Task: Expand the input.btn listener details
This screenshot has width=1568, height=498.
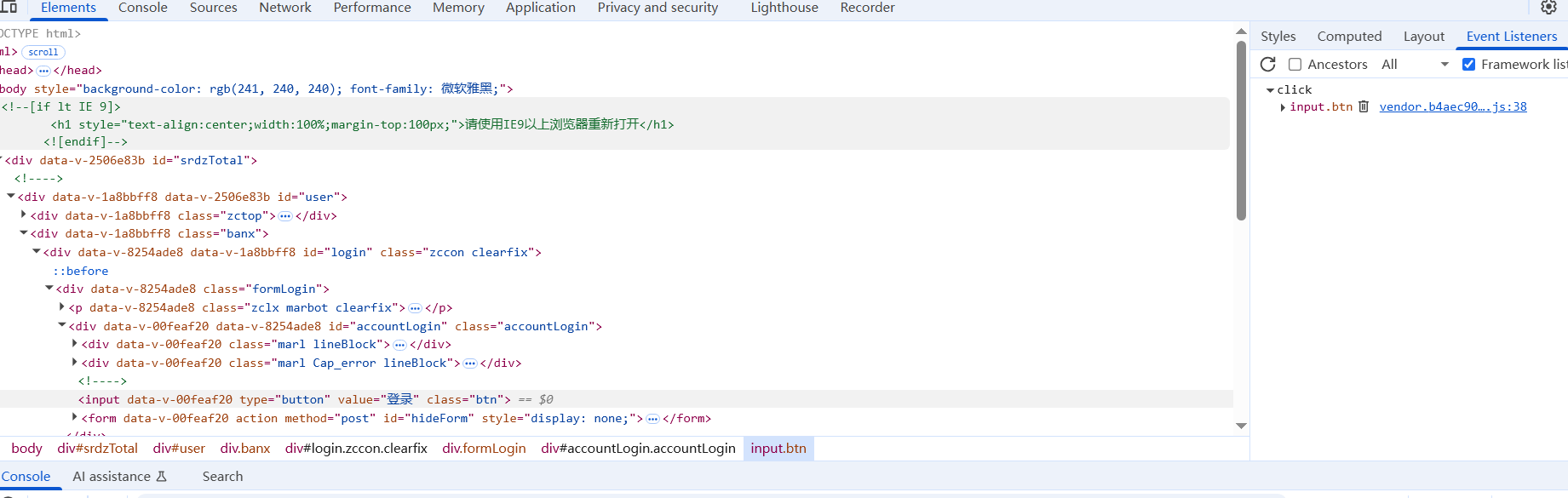Action: 1283,107
